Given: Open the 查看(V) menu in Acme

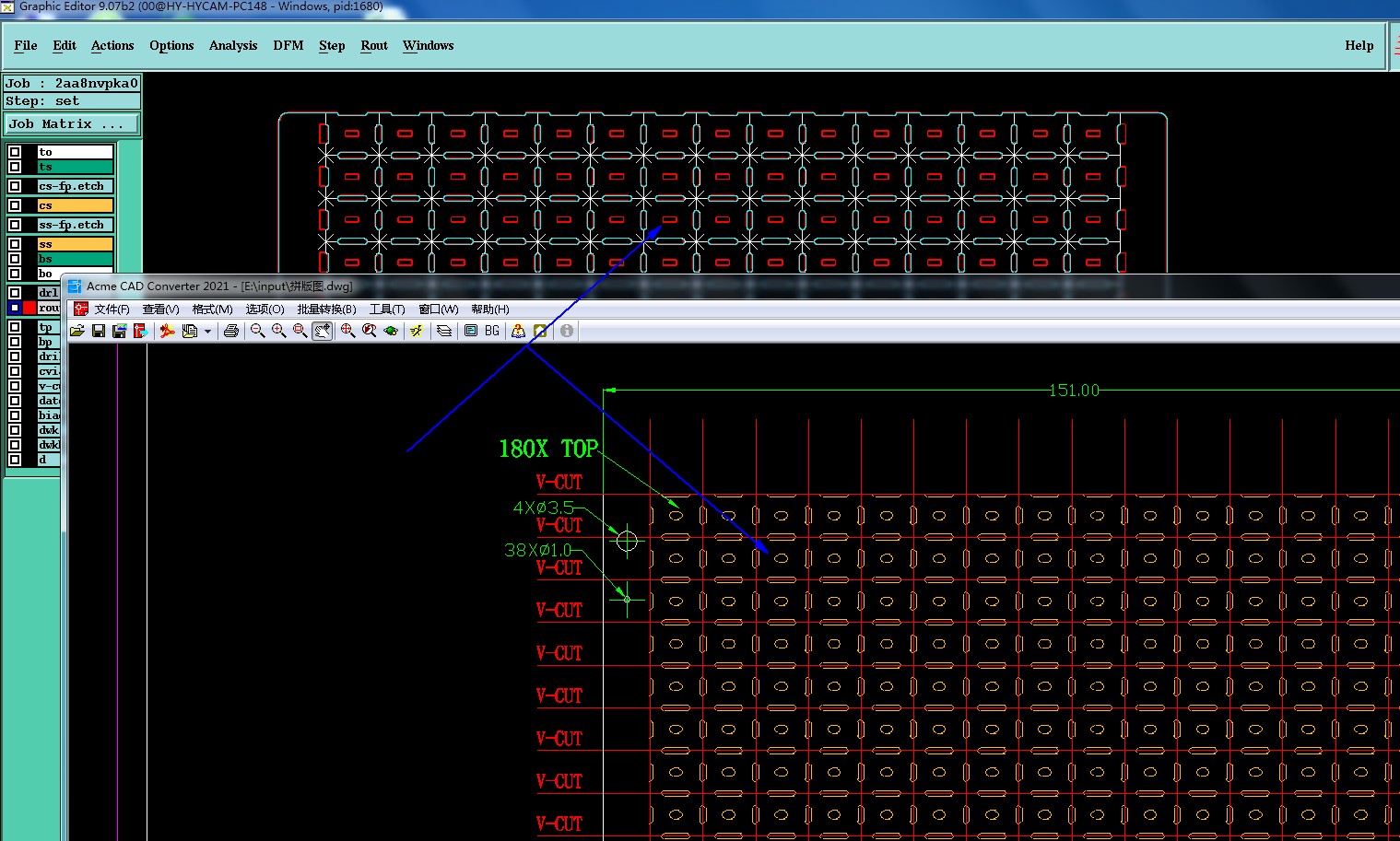Looking at the screenshot, I should tap(161, 310).
